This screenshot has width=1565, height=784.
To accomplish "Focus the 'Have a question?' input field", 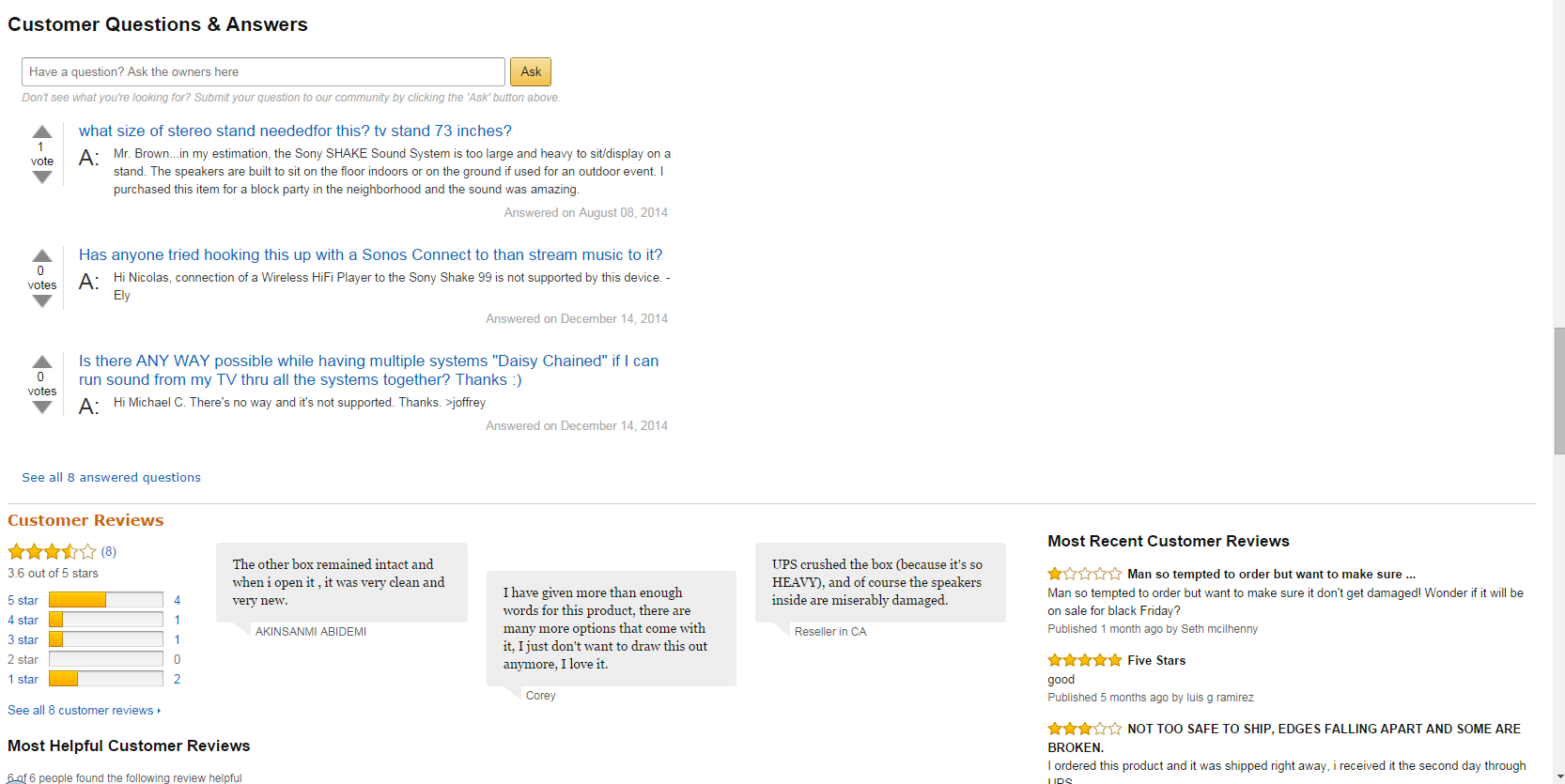I will (263, 72).
